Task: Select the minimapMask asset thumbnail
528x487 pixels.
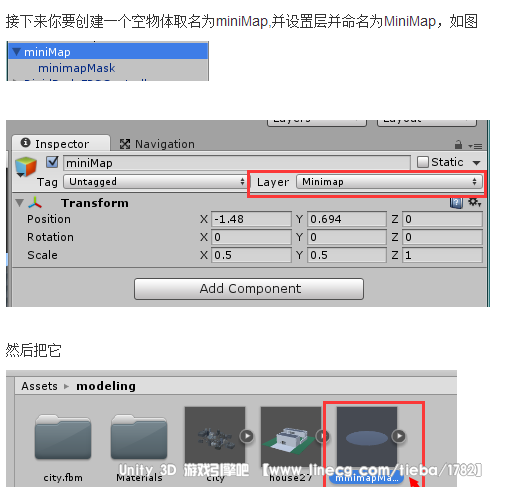Action: point(367,436)
